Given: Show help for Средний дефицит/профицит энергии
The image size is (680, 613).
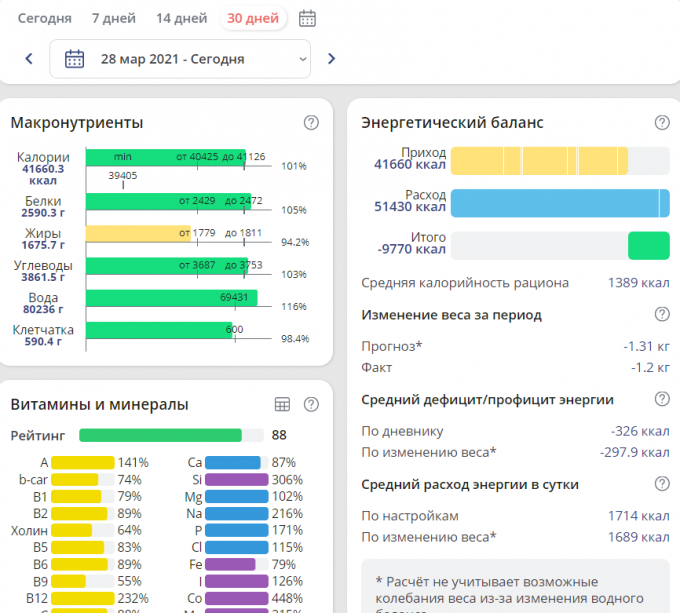Looking at the screenshot, I should pos(662,400).
